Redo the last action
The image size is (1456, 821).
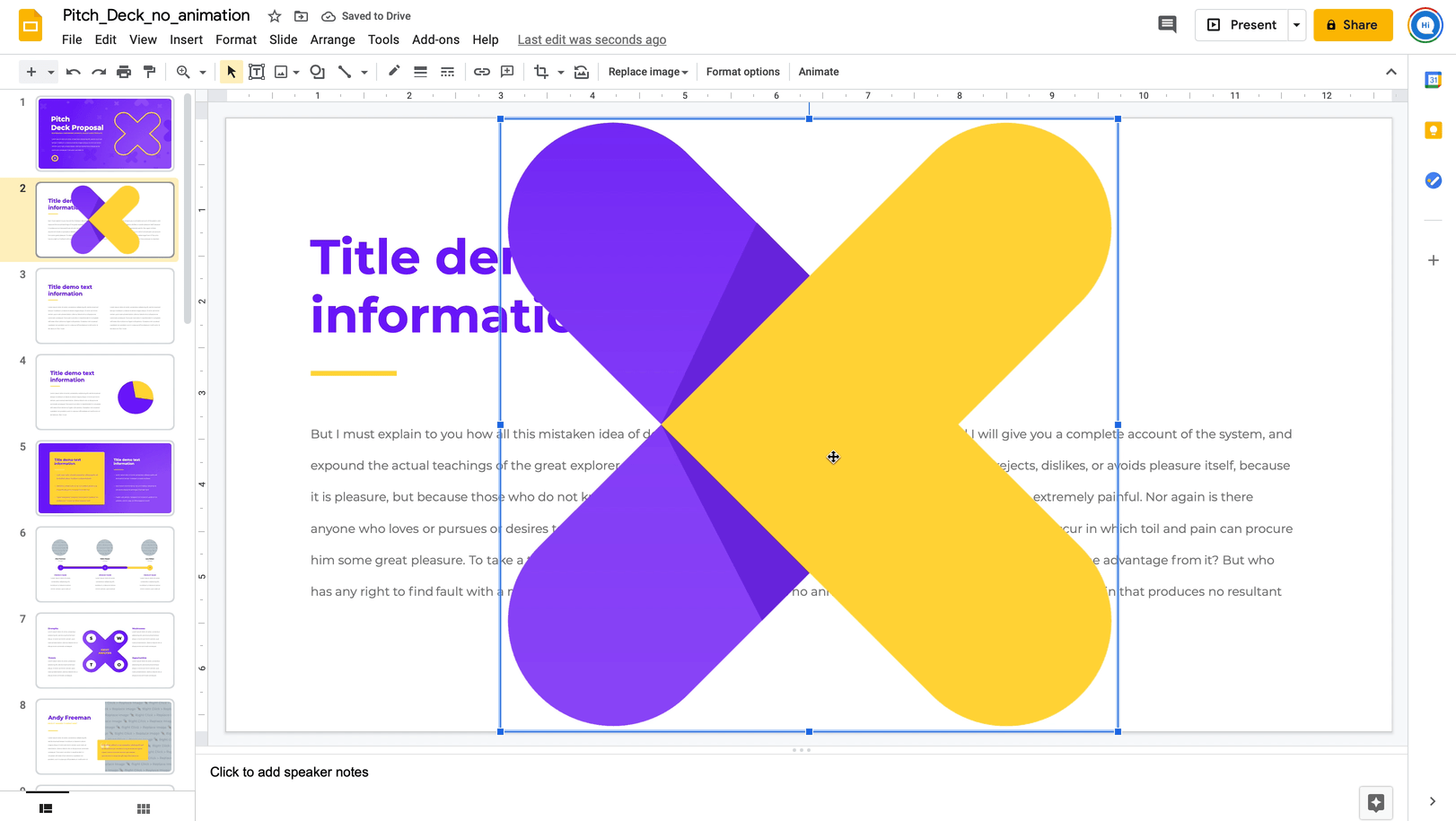(99, 72)
